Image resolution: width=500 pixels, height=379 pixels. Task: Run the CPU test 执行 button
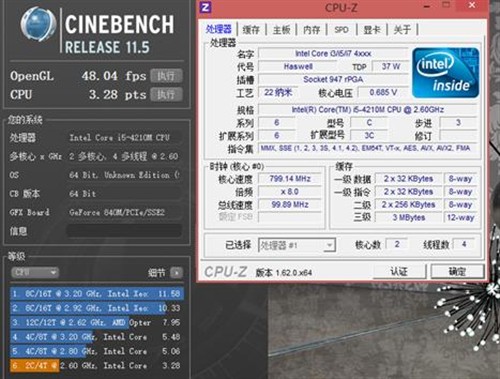(x=166, y=95)
